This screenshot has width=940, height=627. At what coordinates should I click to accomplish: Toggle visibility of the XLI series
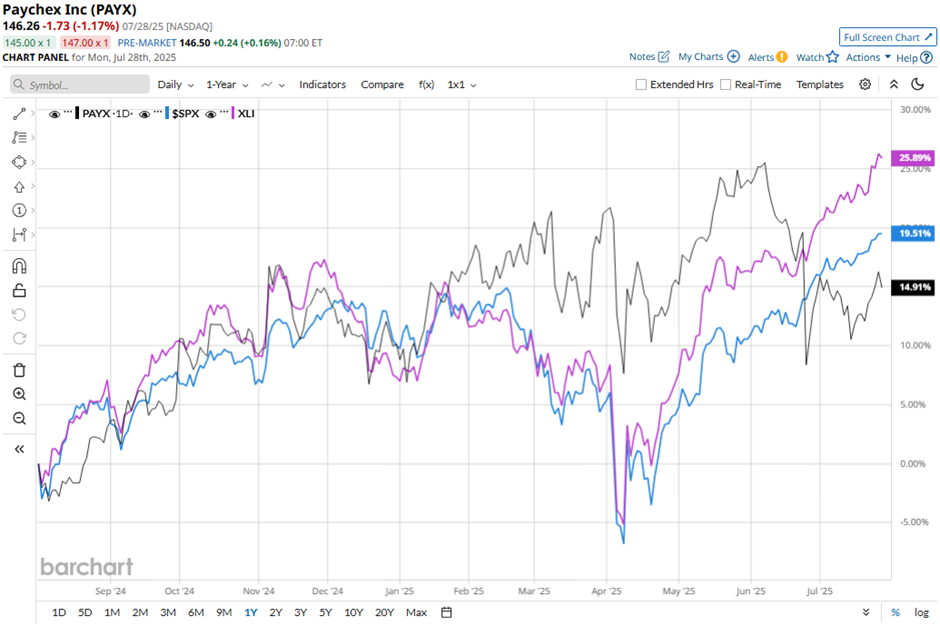tap(210, 114)
